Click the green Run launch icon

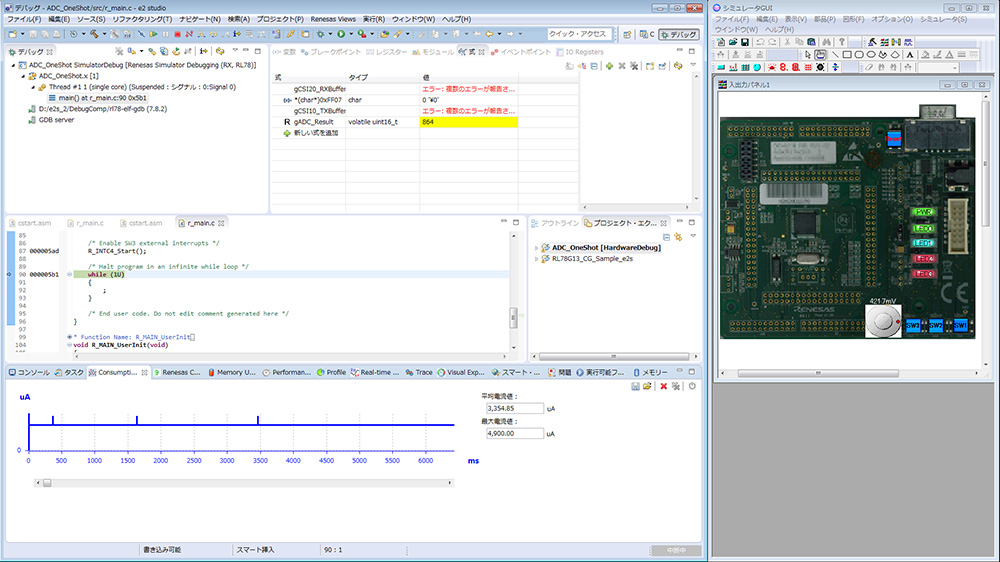tap(341, 34)
